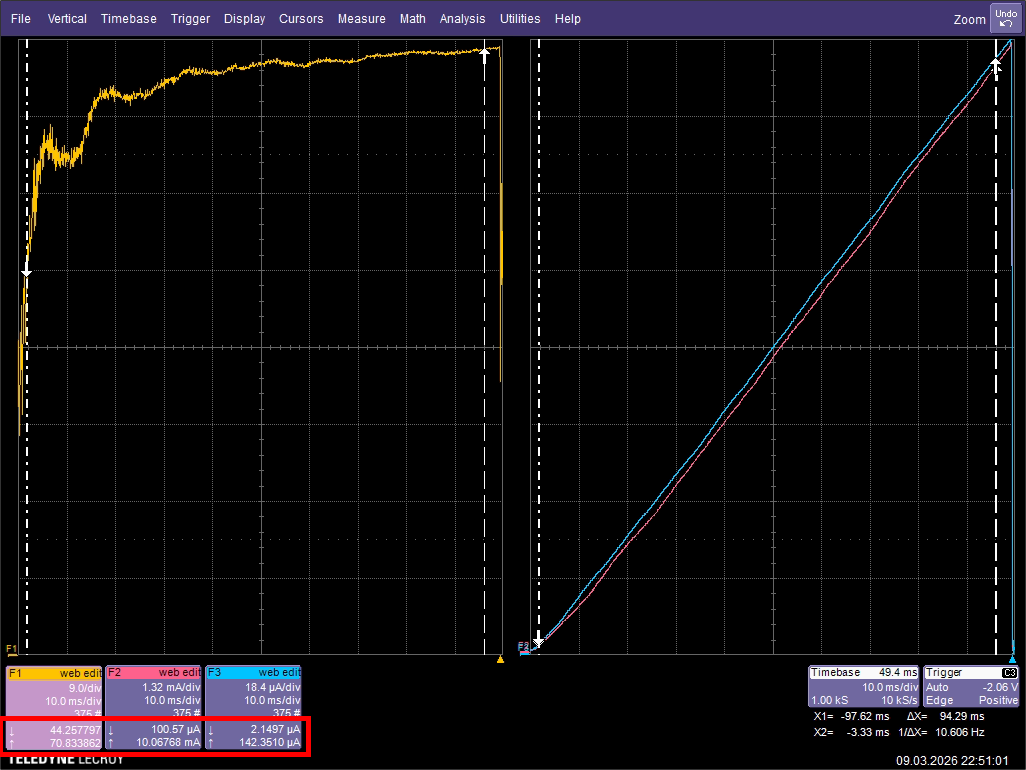Screen dimensions: 1026x770
Task: Click the 1.00 kS sample count
Action: tap(830, 701)
